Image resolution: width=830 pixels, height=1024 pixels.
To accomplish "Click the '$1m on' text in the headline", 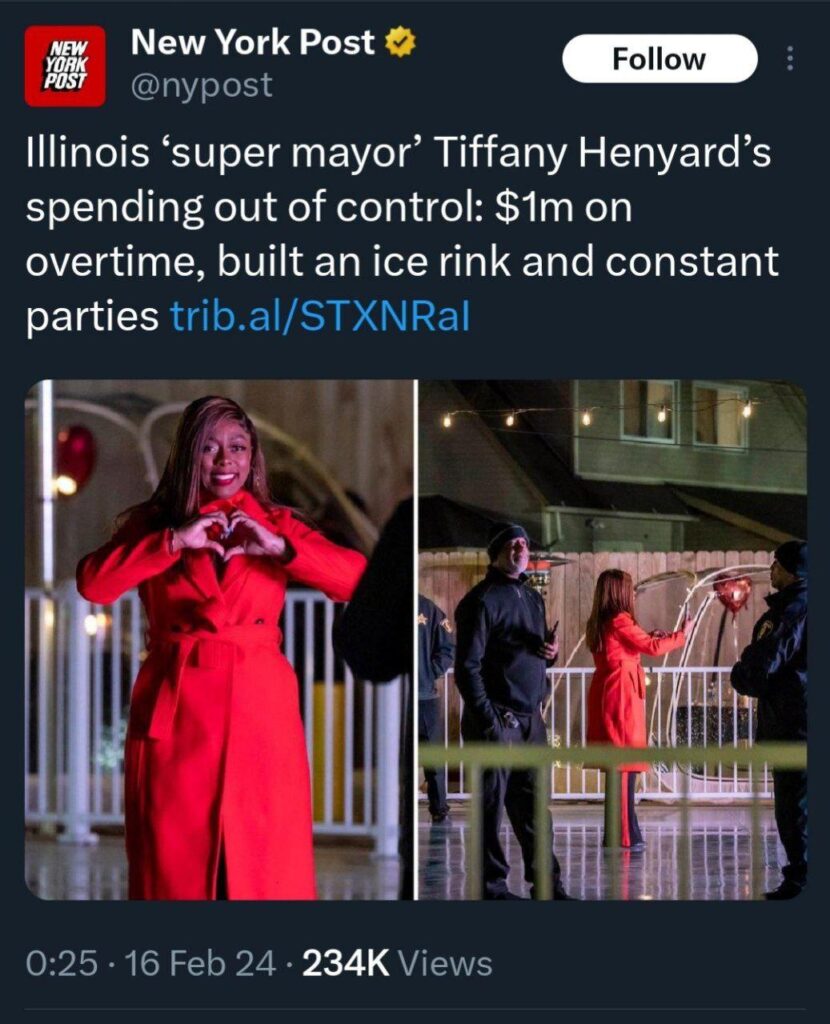I will [x=564, y=208].
